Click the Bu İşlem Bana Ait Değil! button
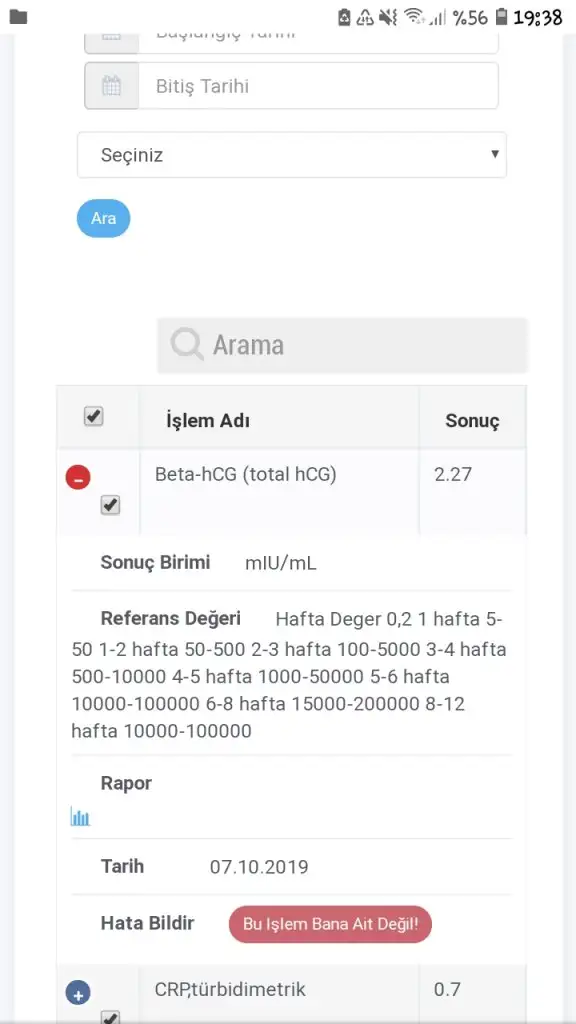576x1024 pixels. point(330,924)
